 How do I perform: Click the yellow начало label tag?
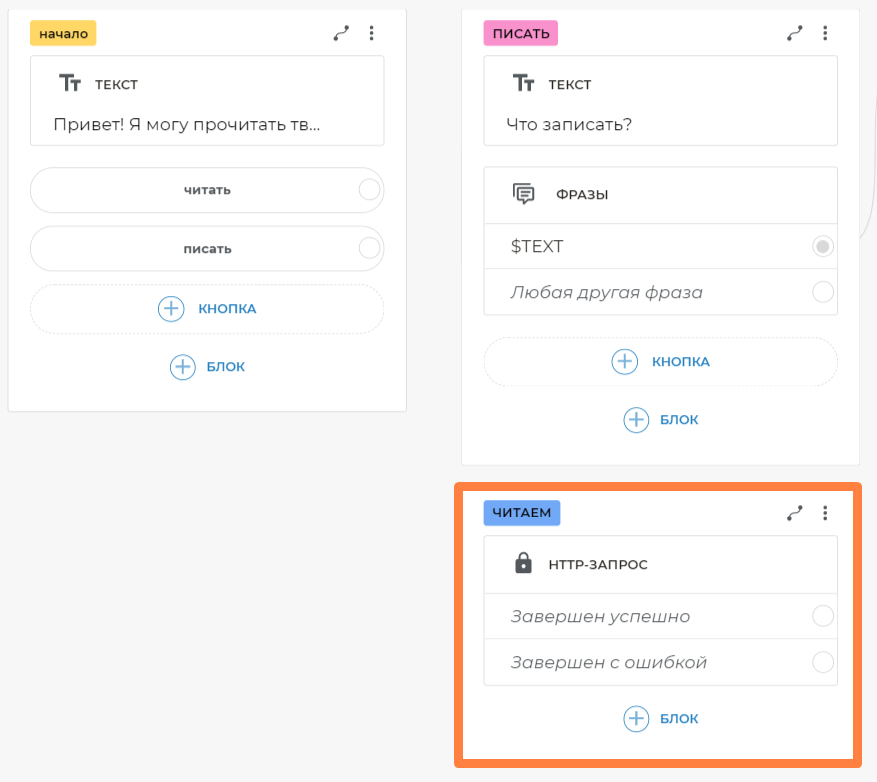63,33
